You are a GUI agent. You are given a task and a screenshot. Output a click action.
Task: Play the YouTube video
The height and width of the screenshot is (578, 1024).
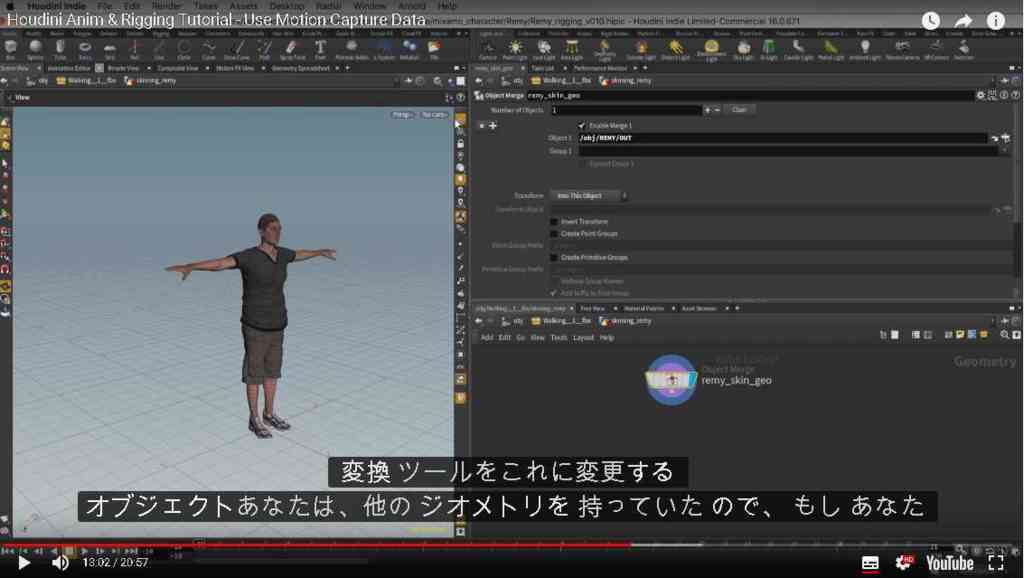24,562
